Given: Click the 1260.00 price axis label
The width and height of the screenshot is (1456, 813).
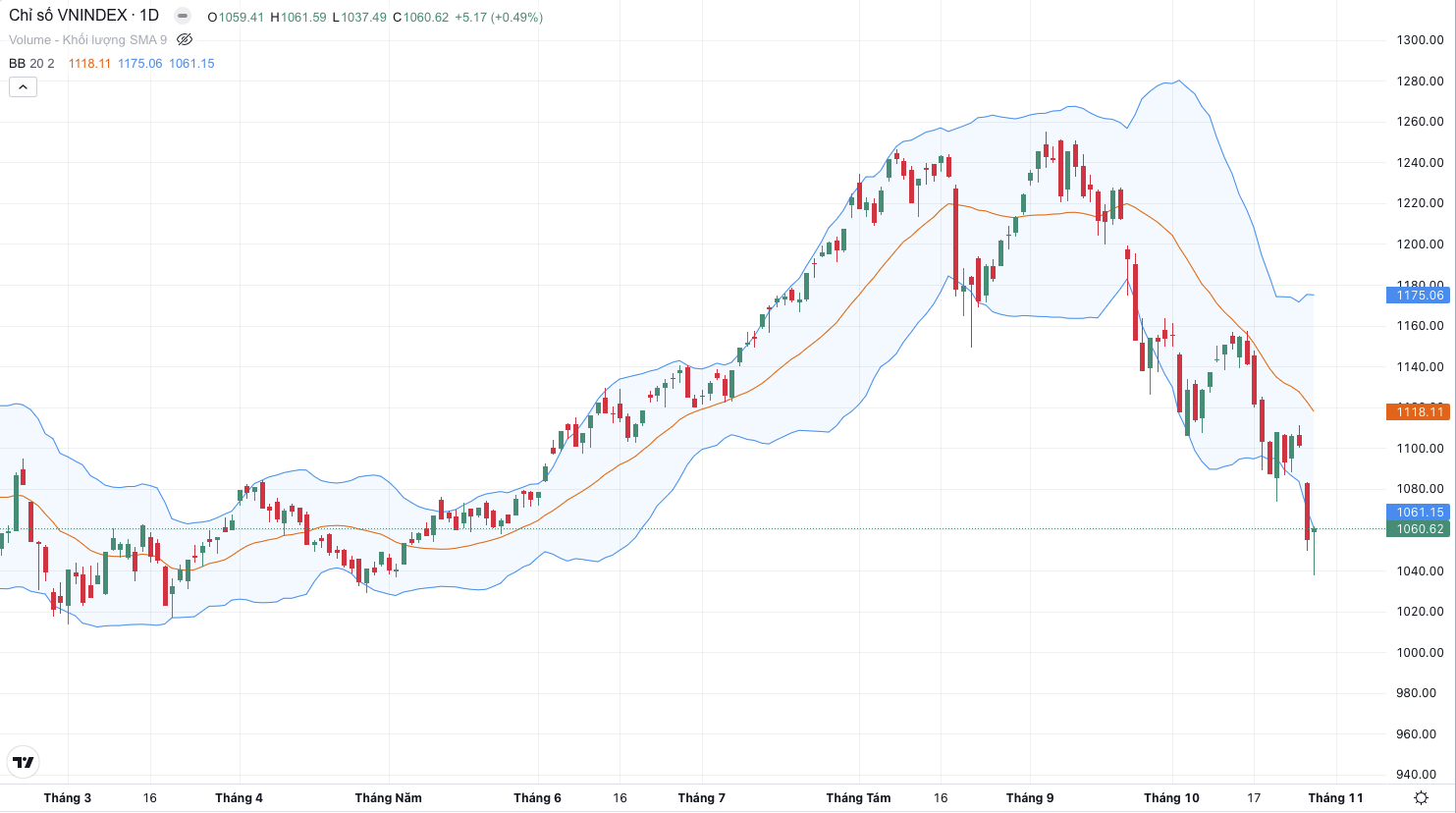Looking at the screenshot, I should tap(1420, 122).
